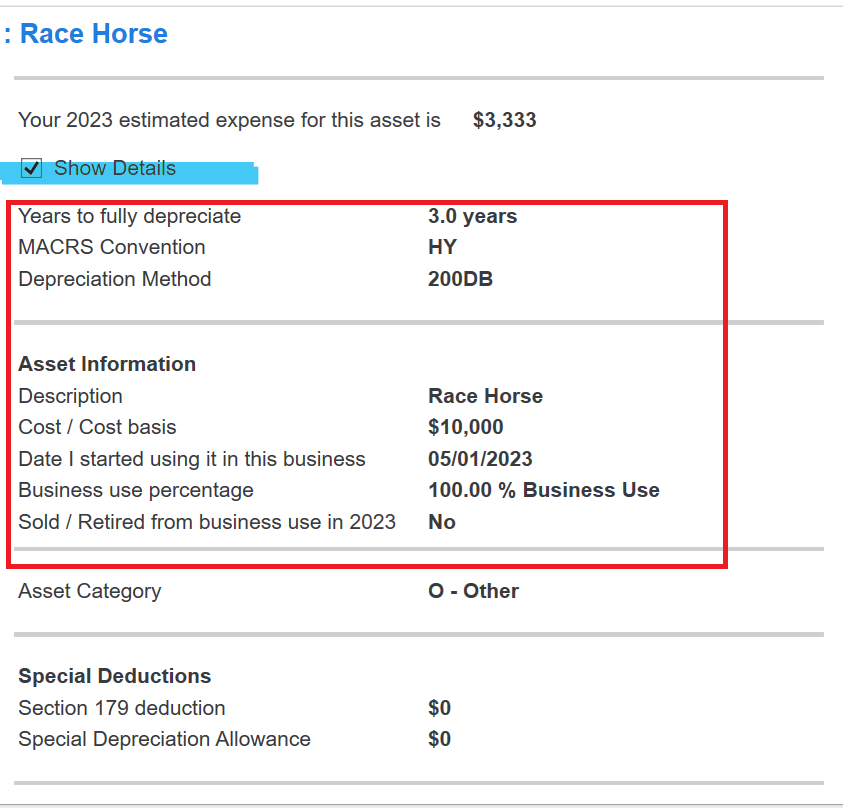Image resolution: width=843 pixels, height=808 pixels.
Task: Select the 200DB depreciation method value
Action: click(x=460, y=279)
